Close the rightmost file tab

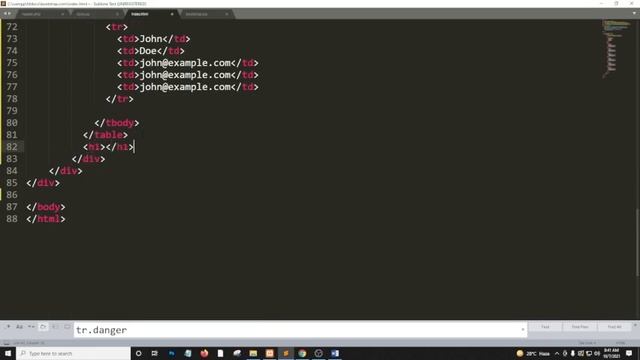pyautogui.click(x=227, y=14)
